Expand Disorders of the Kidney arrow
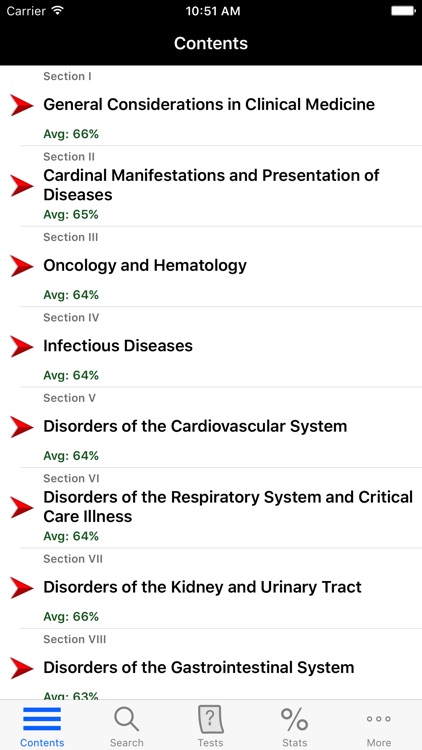Viewport: 422px width, 750px height. 22,587
